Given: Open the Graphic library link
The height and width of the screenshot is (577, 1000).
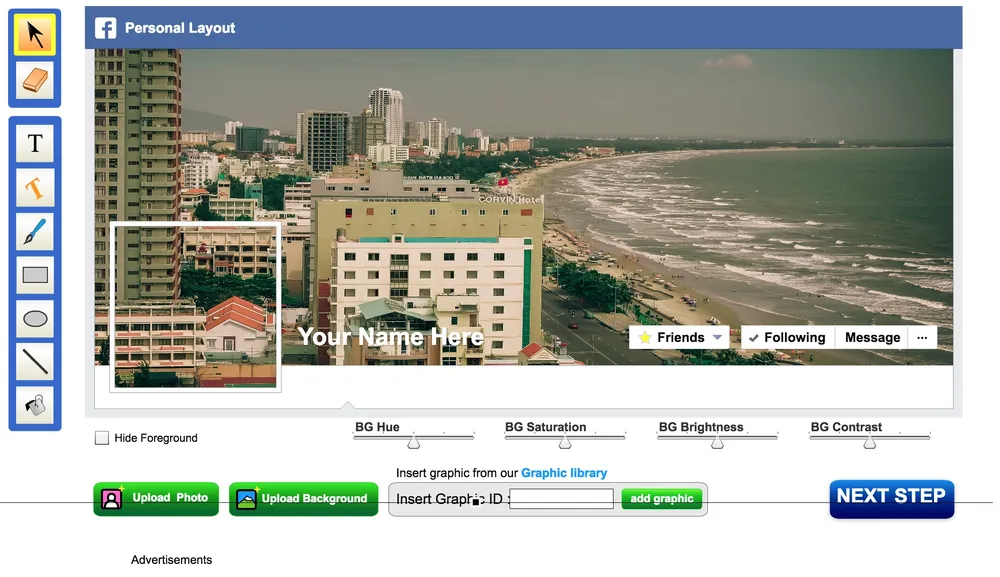Looking at the screenshot, I should (x=564, y=473).
